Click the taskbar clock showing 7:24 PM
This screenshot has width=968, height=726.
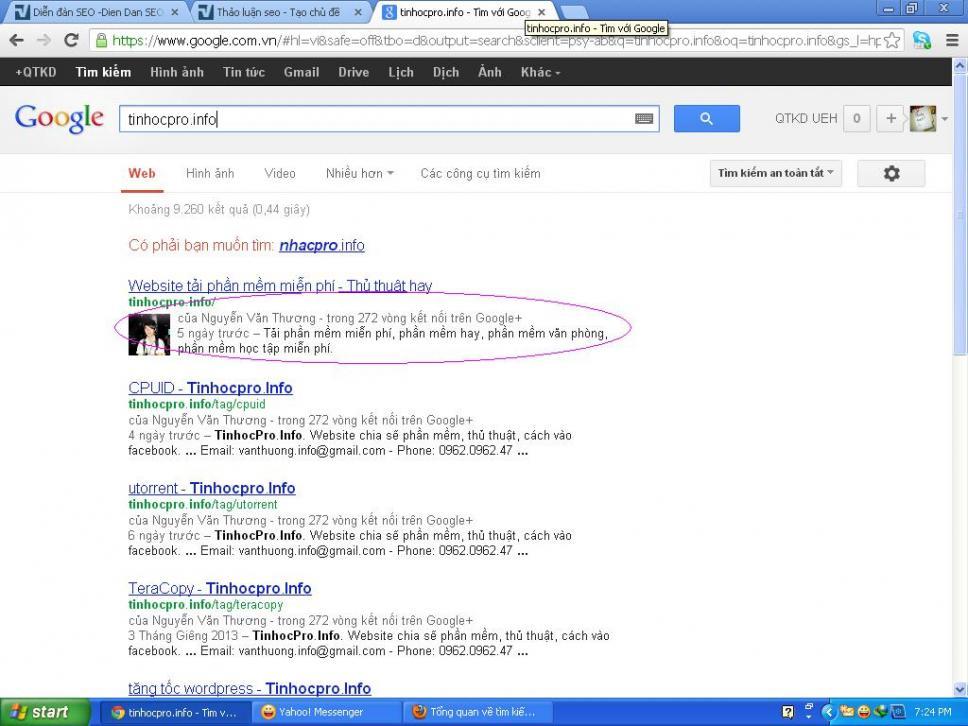point(933,712)
